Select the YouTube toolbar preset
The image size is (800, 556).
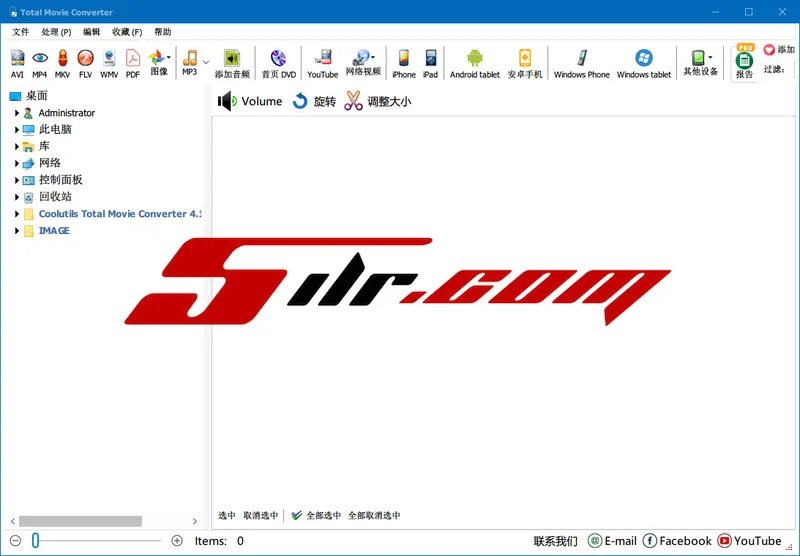322,64
